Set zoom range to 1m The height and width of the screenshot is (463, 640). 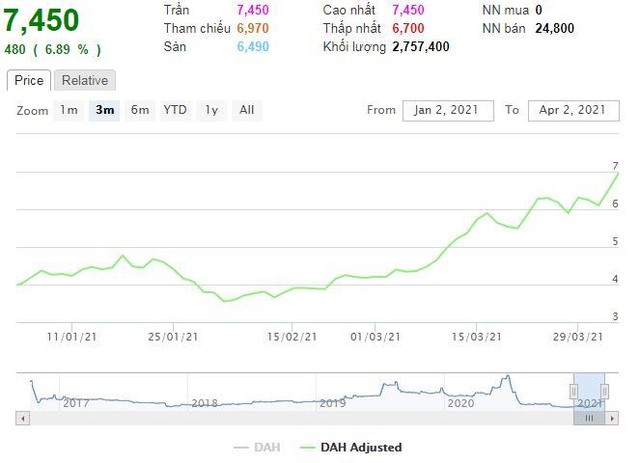point(68,110)
